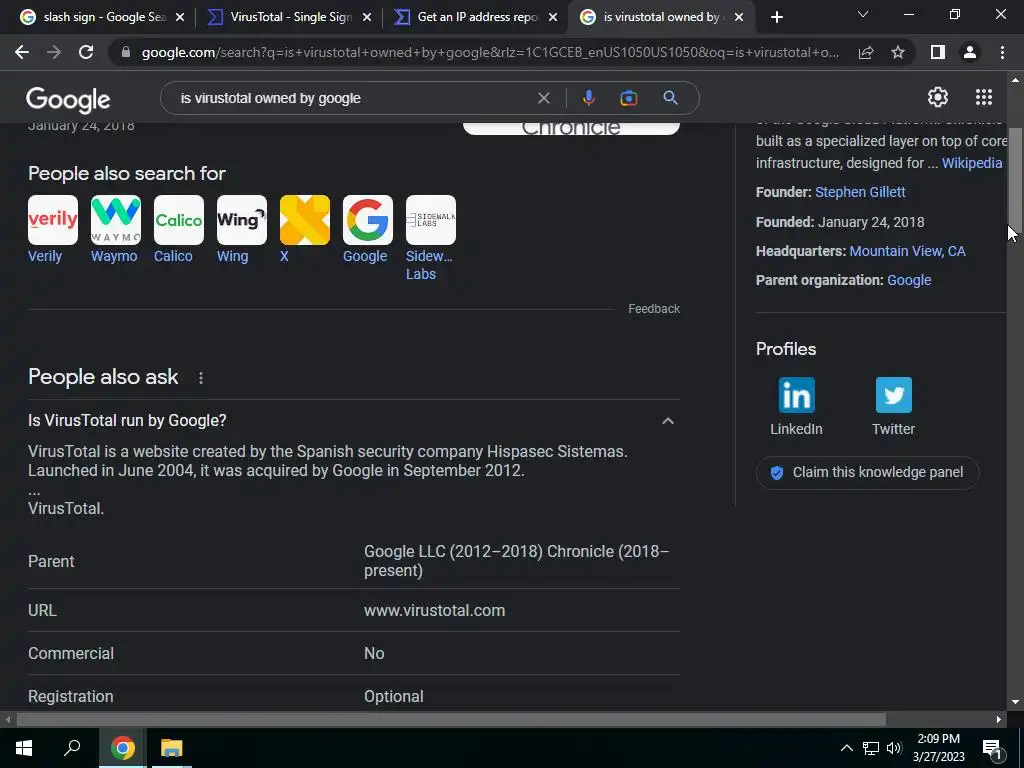Open the Mountain View, CA link
The width and height of the screenshot is (1024, 768).
pos(907,251)
